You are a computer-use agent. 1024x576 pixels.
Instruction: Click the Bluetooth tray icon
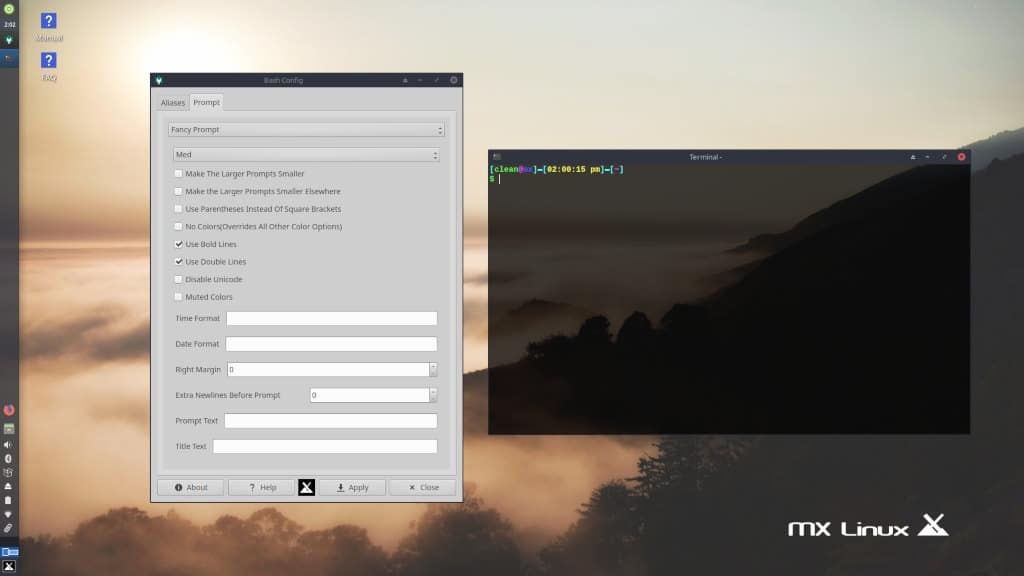(x=8, y=458)
